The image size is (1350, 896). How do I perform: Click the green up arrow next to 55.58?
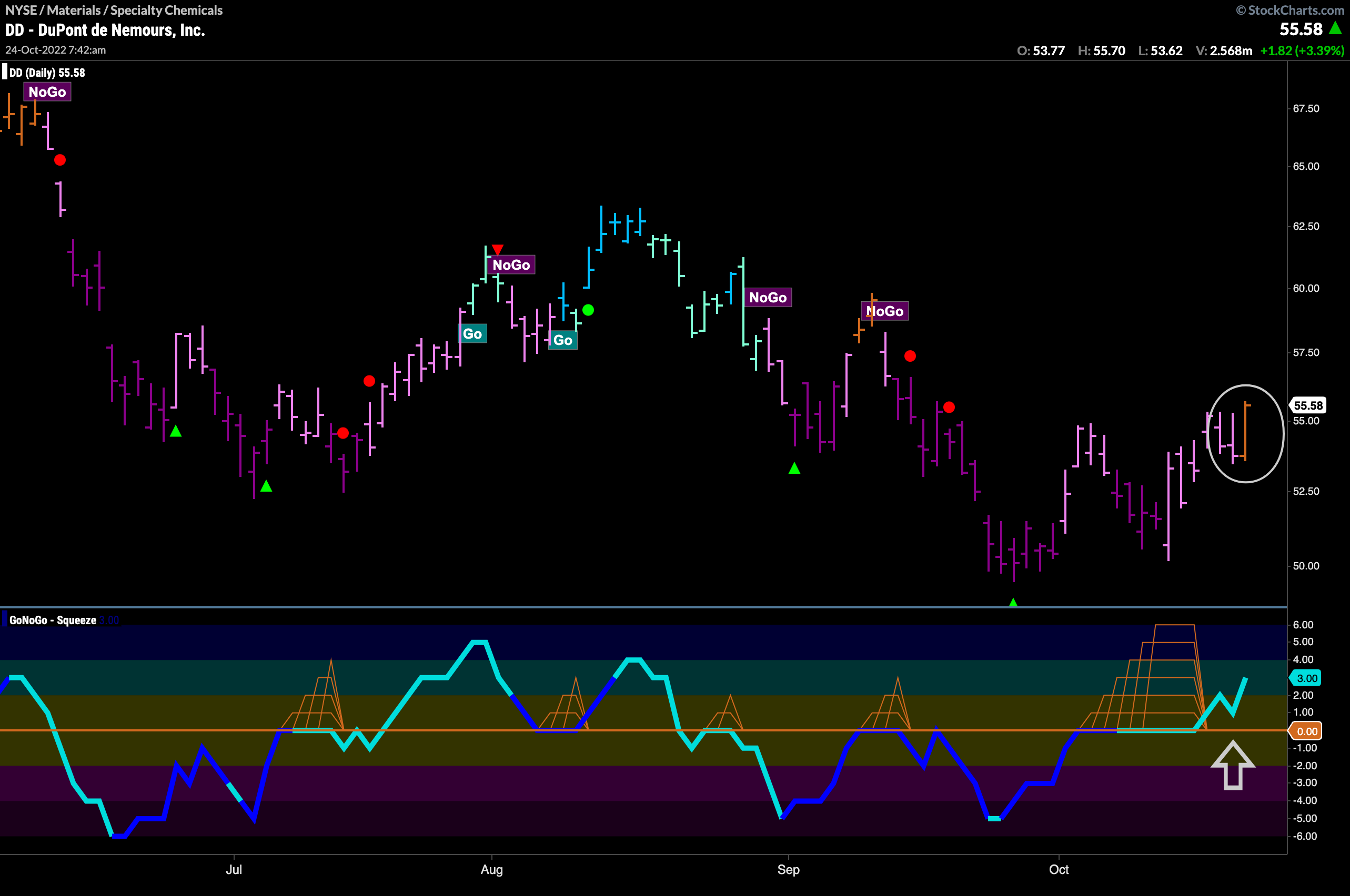(x=1336, y=27)
